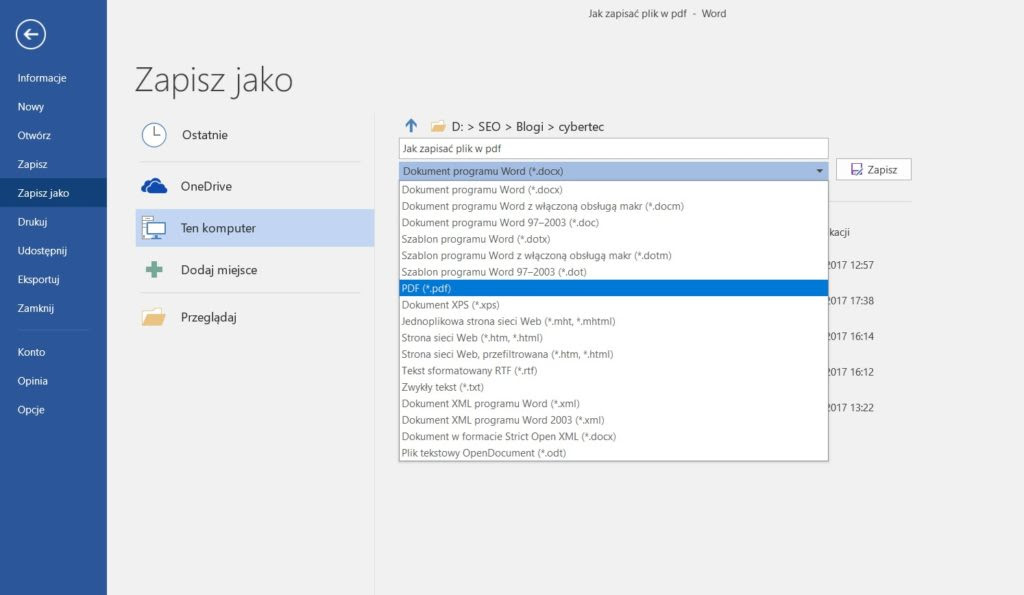Screen dimensions: 1024x595
Task: Select OneDrive location
Action: pos(255,186)
